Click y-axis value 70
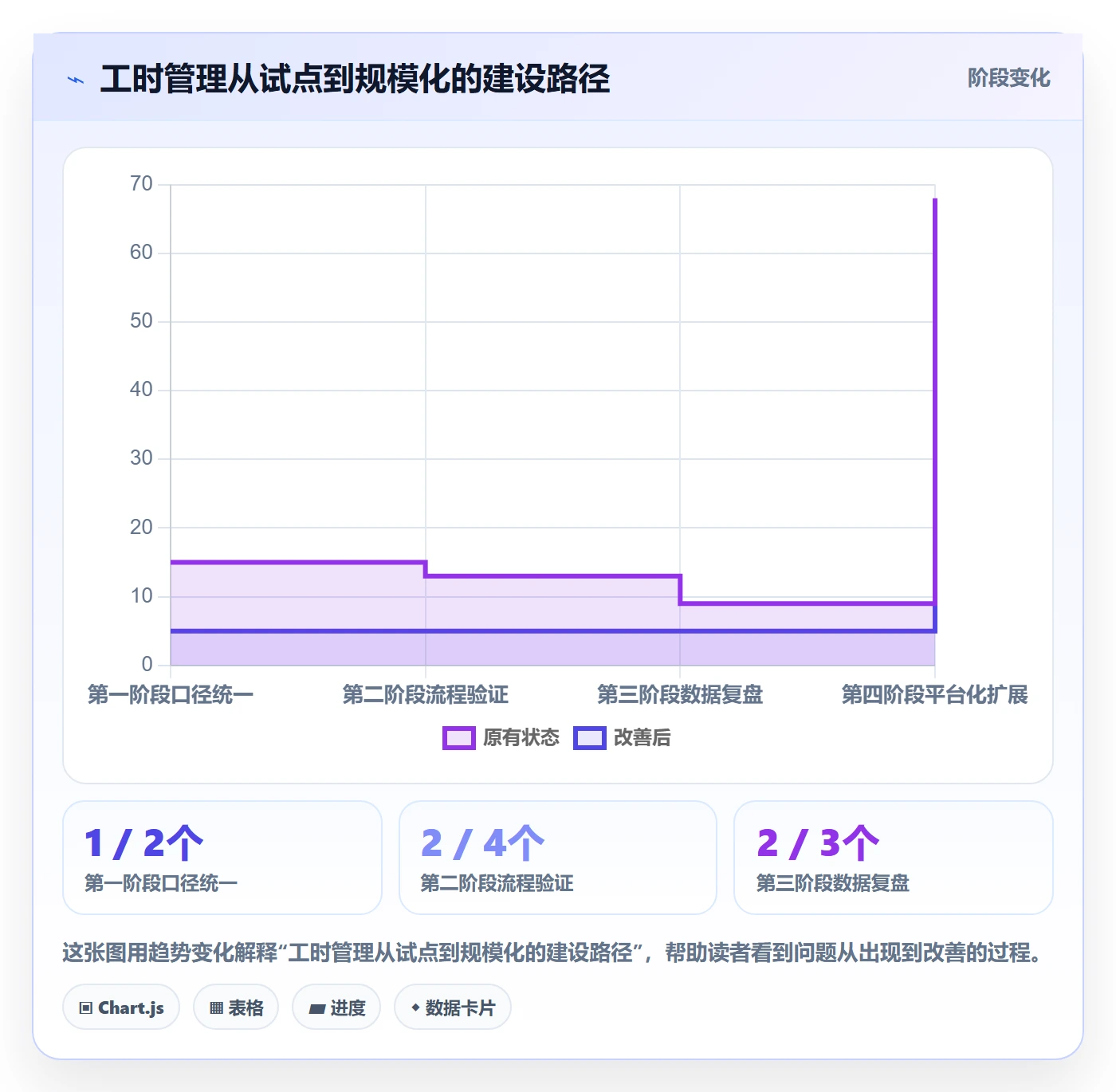 pos(141,184)
